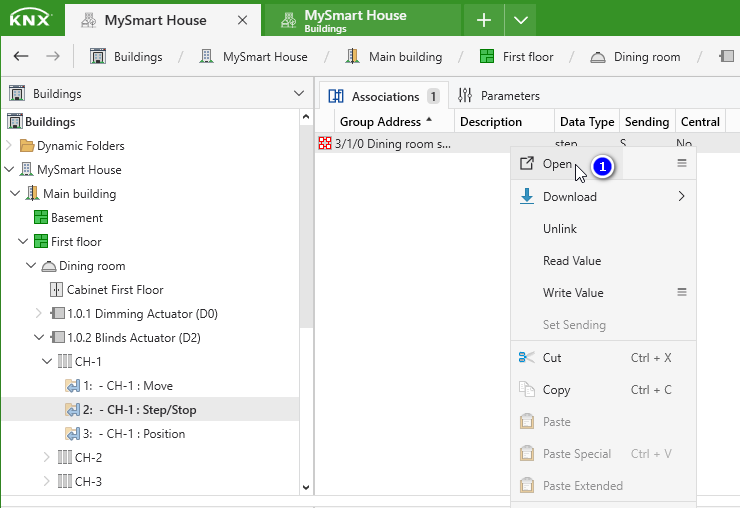This screenshot has width=740, height=508.
Task: Click the CH-1 Position object icon
Action: click(73, 433)
